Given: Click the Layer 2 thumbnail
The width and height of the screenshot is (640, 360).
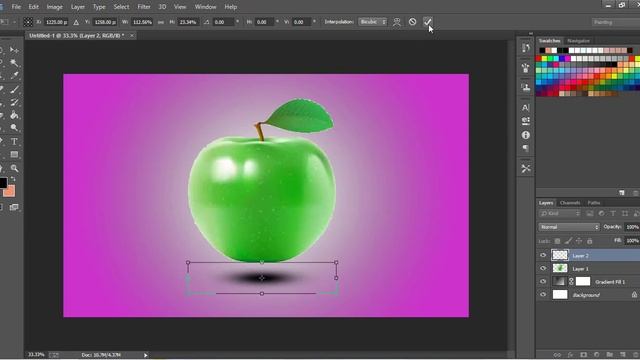Looking at the screenshot, I should pos(560,255).
